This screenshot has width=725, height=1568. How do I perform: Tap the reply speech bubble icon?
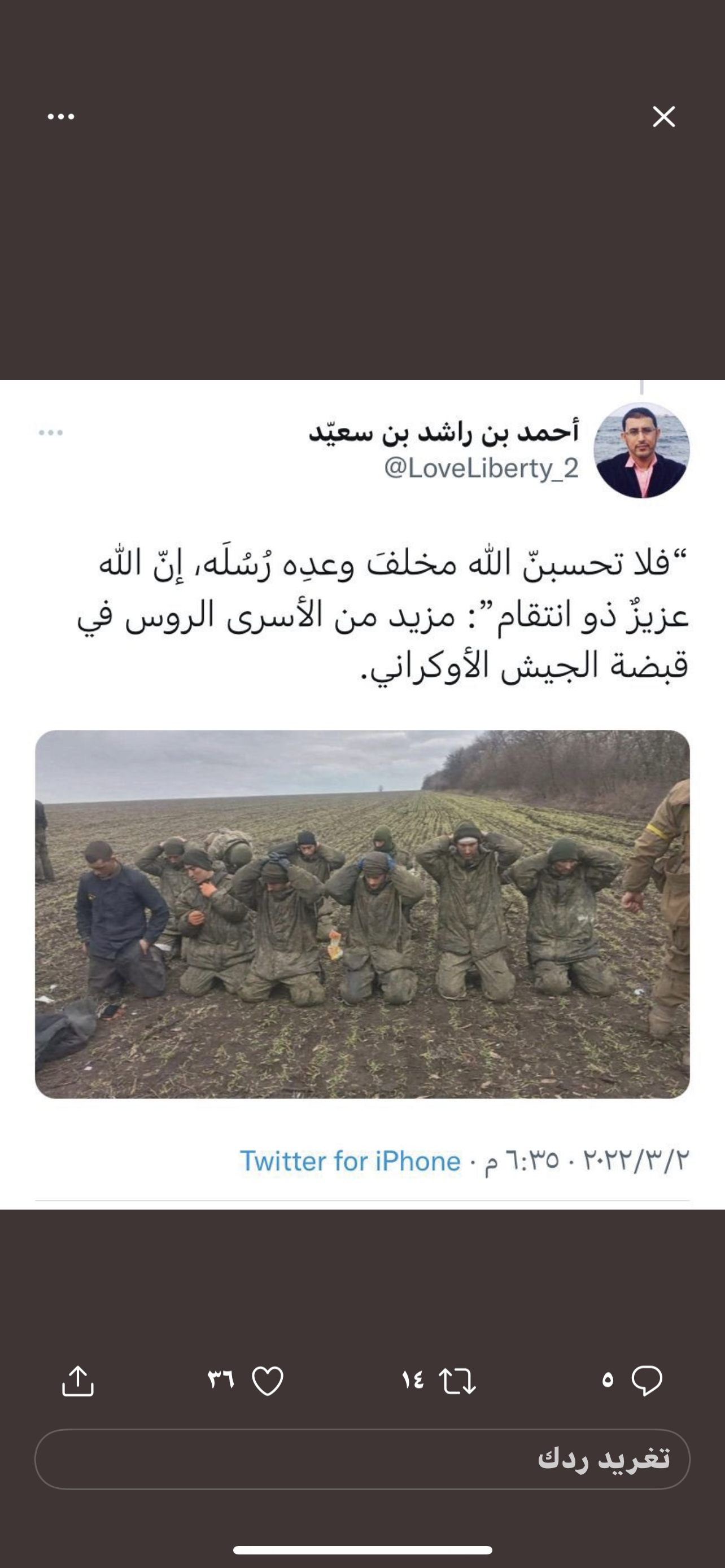[647, 1380]
